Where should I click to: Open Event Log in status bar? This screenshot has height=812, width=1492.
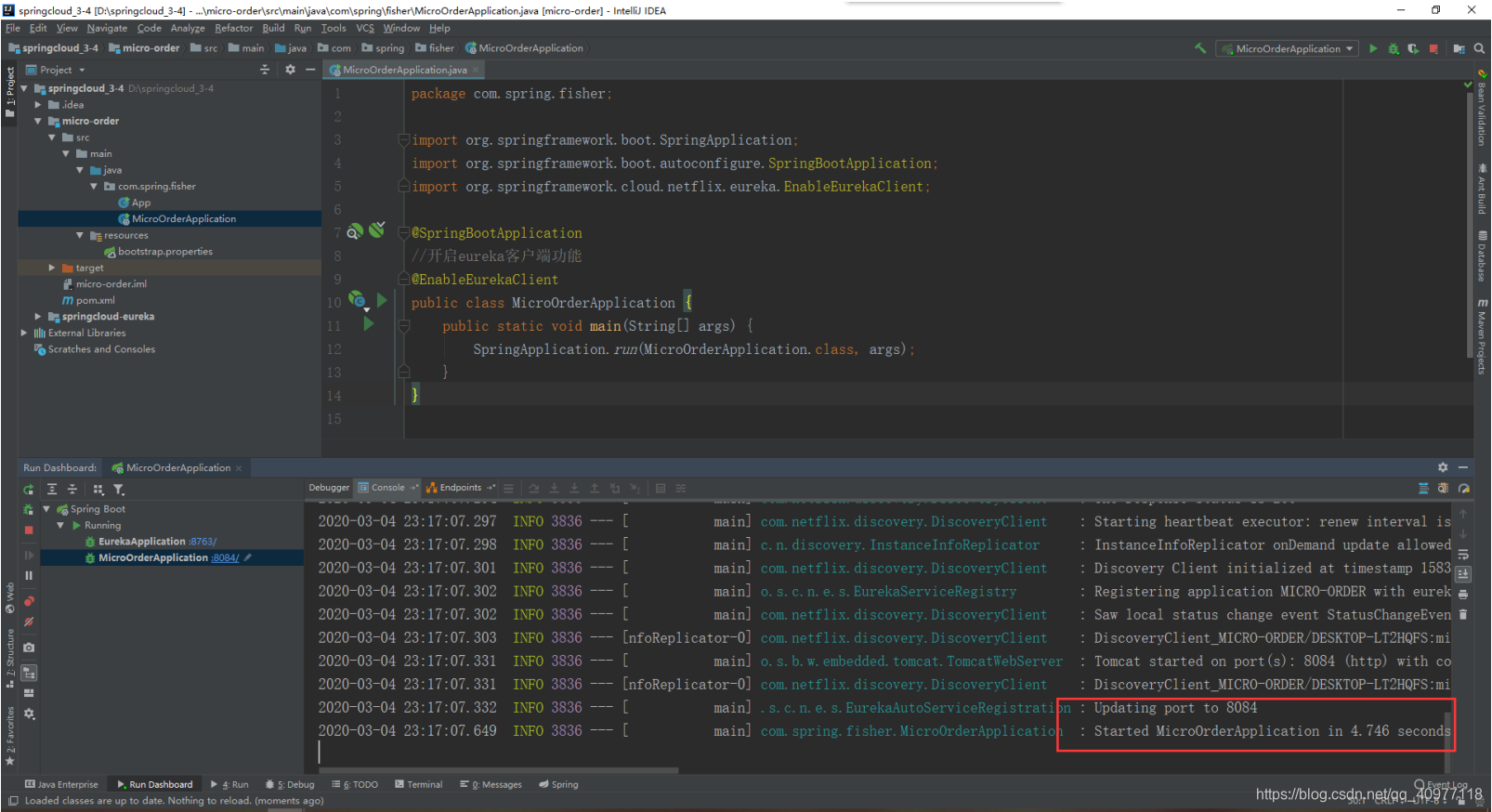(1441, 785)
